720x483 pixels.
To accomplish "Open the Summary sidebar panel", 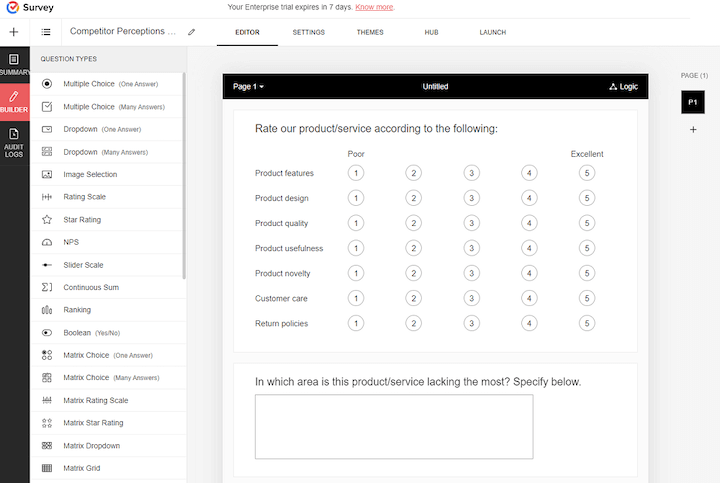I will (x=14, y=65).
